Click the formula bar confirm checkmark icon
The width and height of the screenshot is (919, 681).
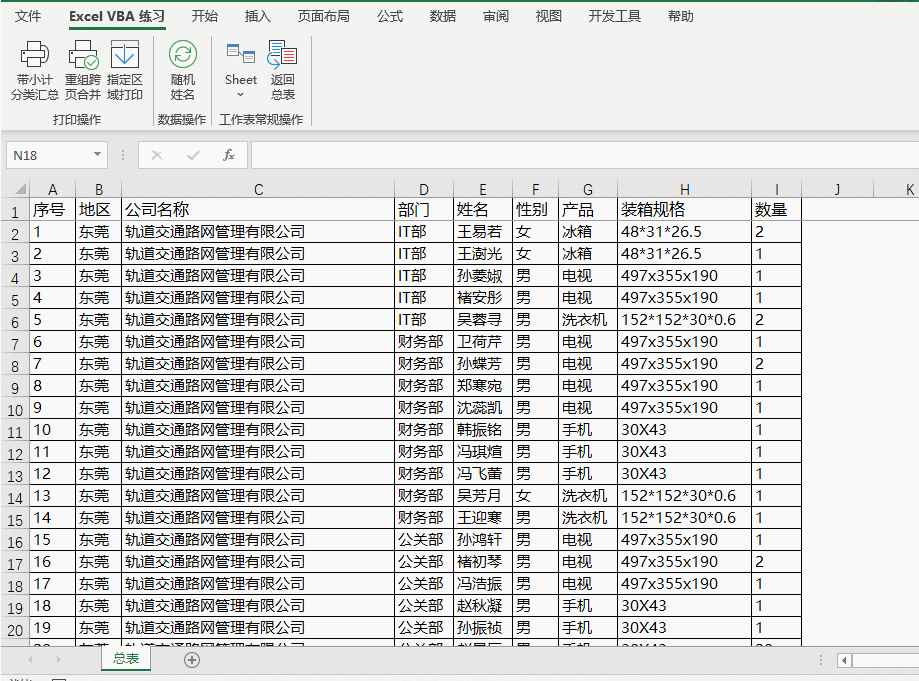tap(193, 155)
